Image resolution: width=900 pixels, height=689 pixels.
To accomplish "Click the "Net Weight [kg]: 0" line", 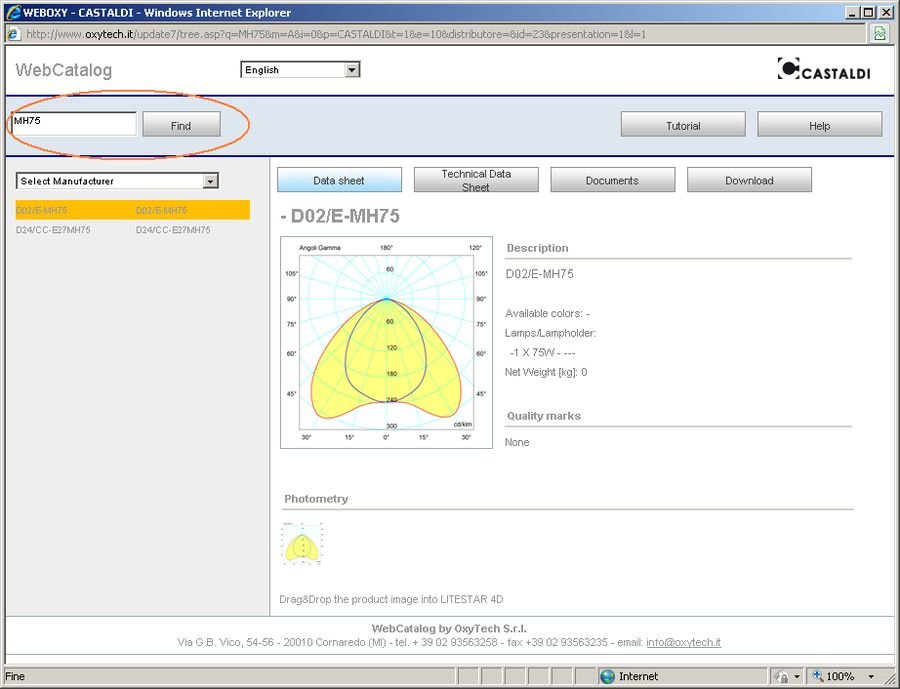I will [546, 372].
